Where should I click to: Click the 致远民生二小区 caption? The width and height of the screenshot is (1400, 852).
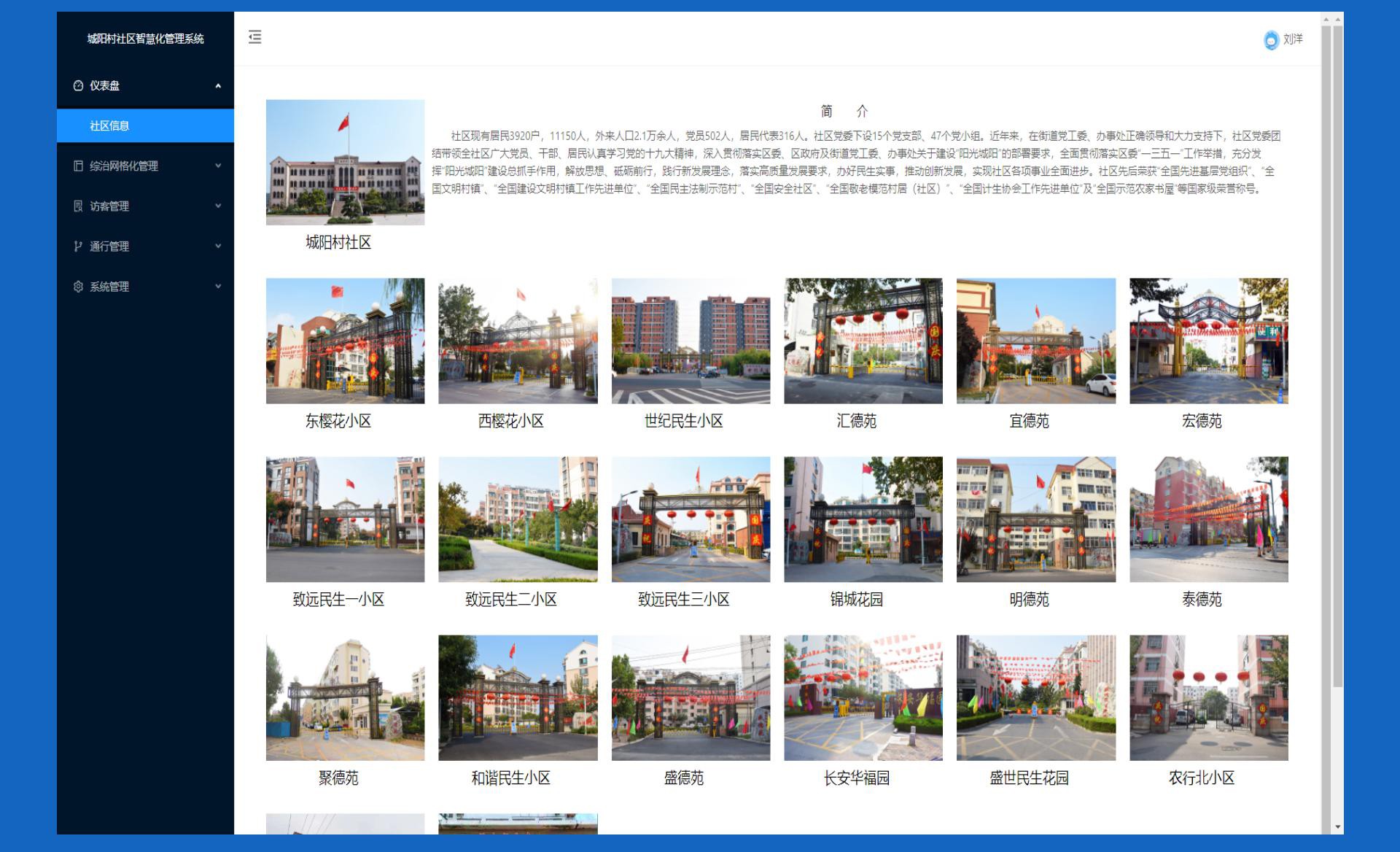511,600
